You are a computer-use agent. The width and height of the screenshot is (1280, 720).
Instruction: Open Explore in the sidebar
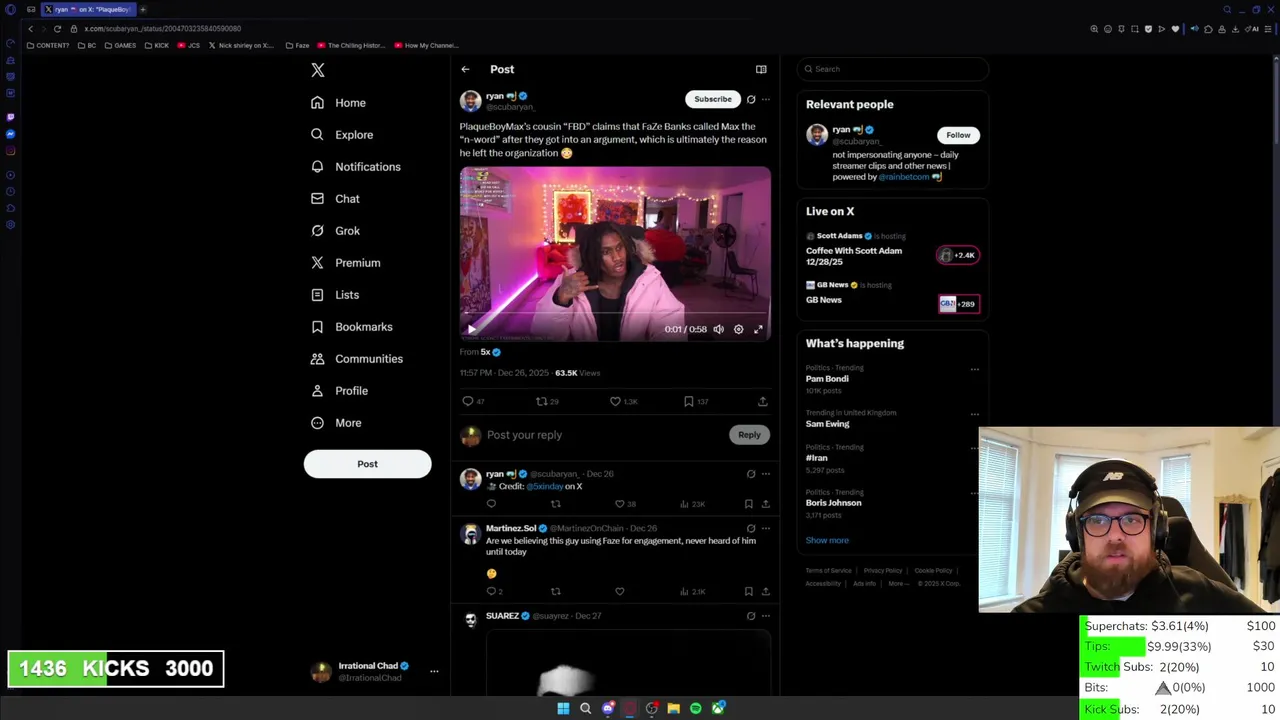click(342, 135)
